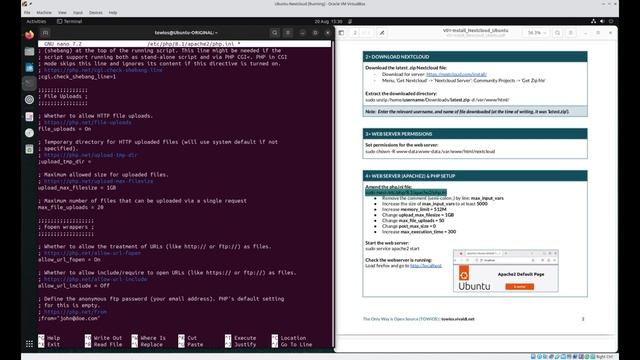
Task: Open search in the Terminal header bar
Action: [275, 33]
